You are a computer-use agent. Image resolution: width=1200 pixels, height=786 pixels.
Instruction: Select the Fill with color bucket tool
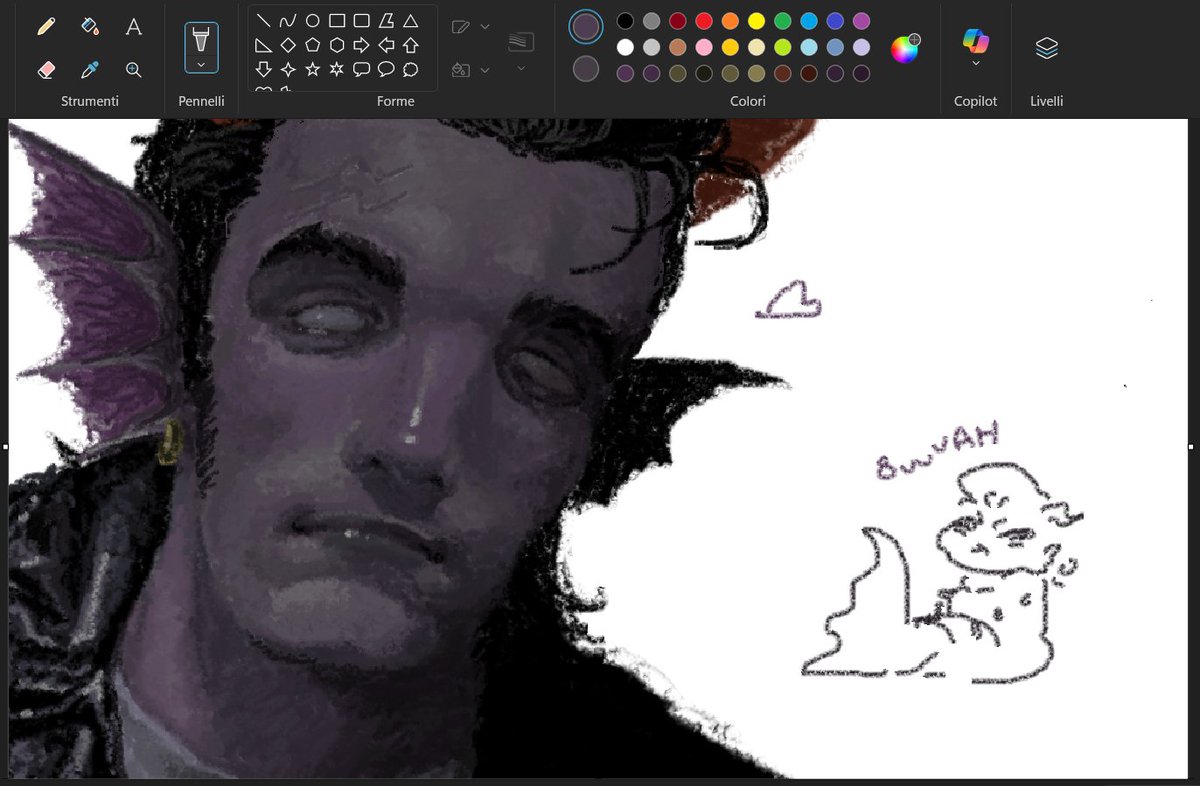[x=89, y=27]
